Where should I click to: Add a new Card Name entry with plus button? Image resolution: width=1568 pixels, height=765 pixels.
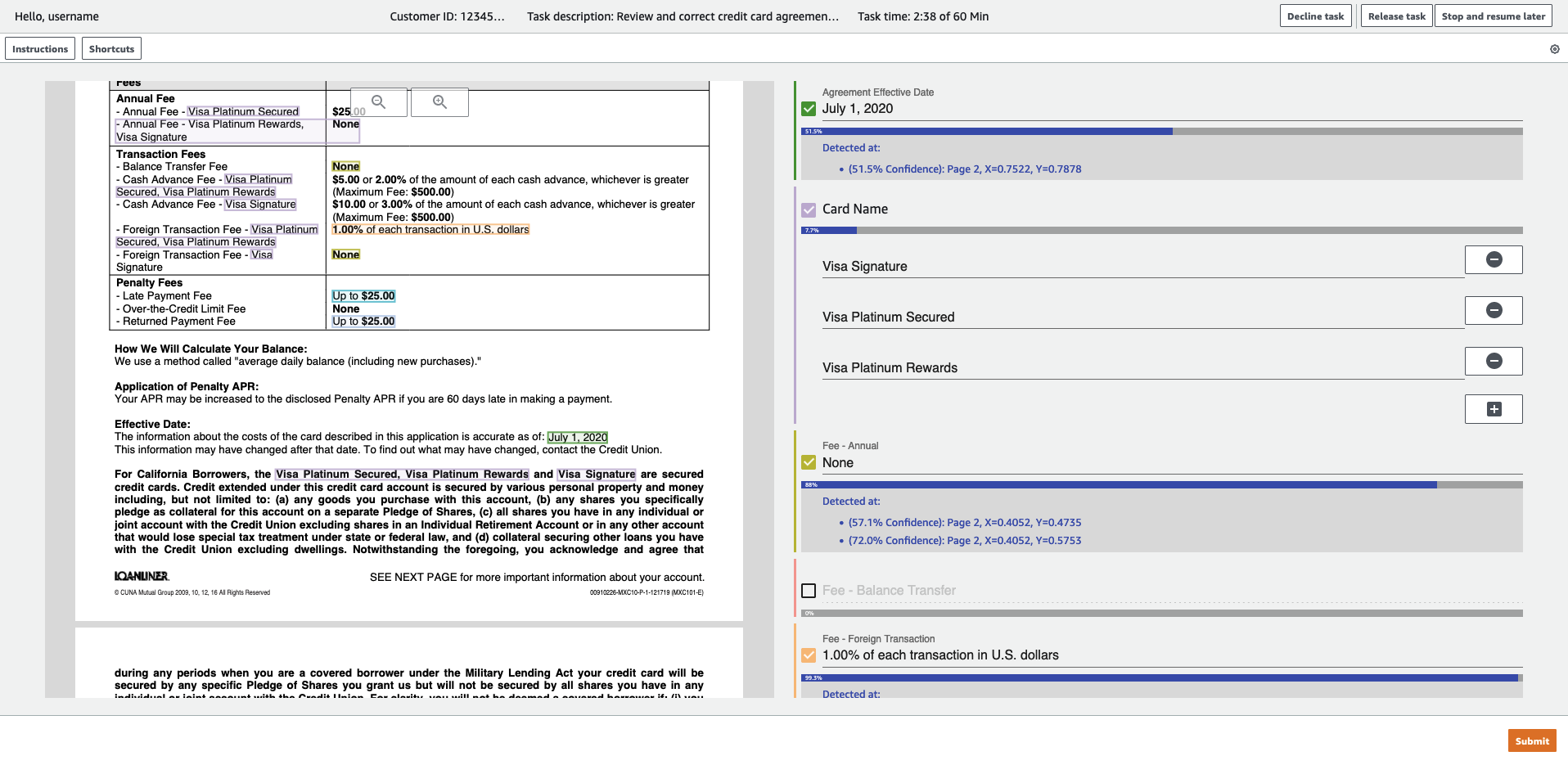tap(1494, 409)
